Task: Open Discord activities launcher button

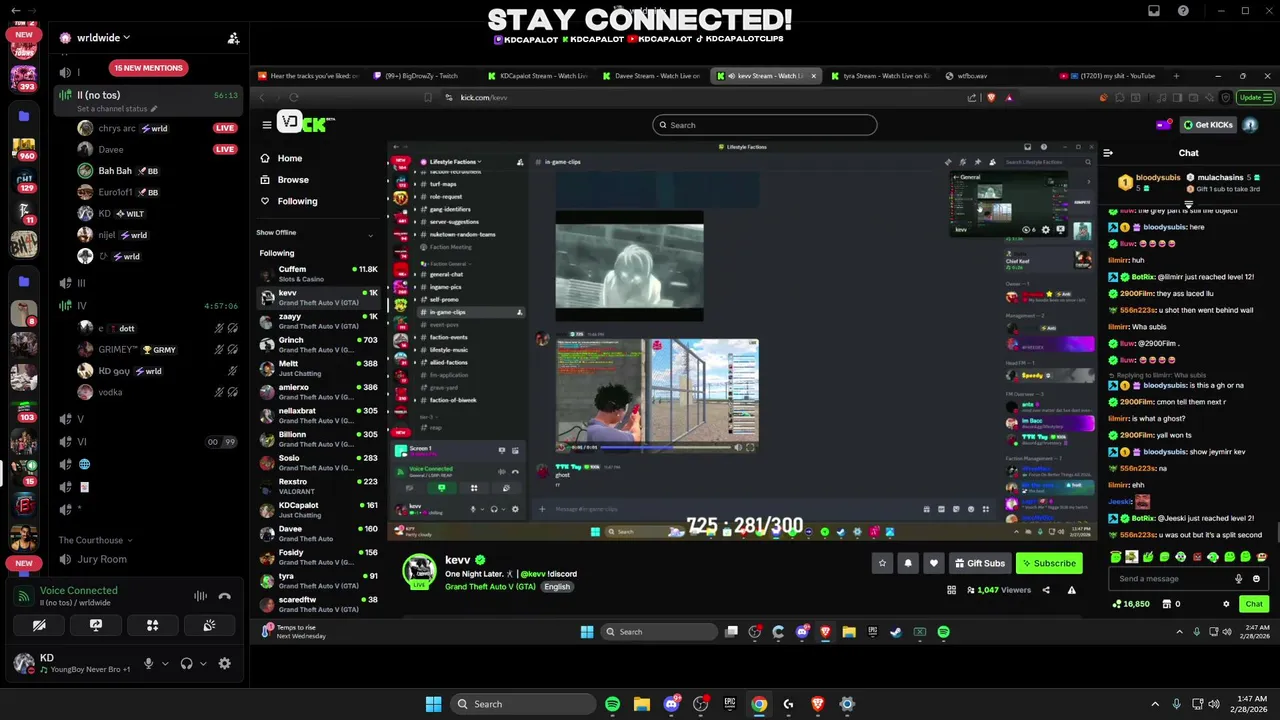Action: tap(152, 625)
